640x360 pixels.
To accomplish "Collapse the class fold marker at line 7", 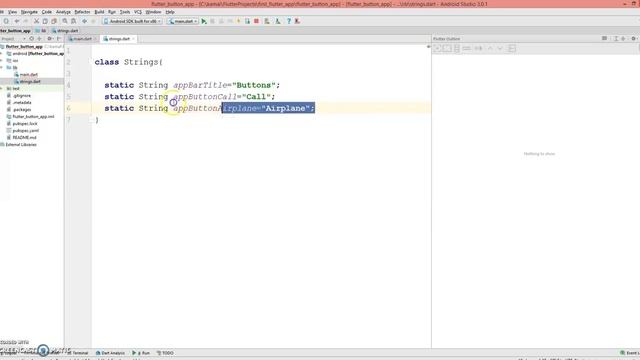I will click(x=92, y=120).
